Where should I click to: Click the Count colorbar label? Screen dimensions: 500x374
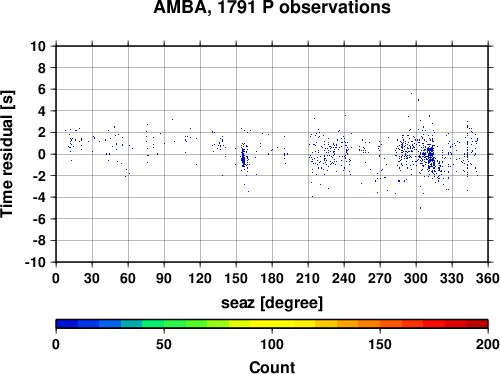[272, 367]
